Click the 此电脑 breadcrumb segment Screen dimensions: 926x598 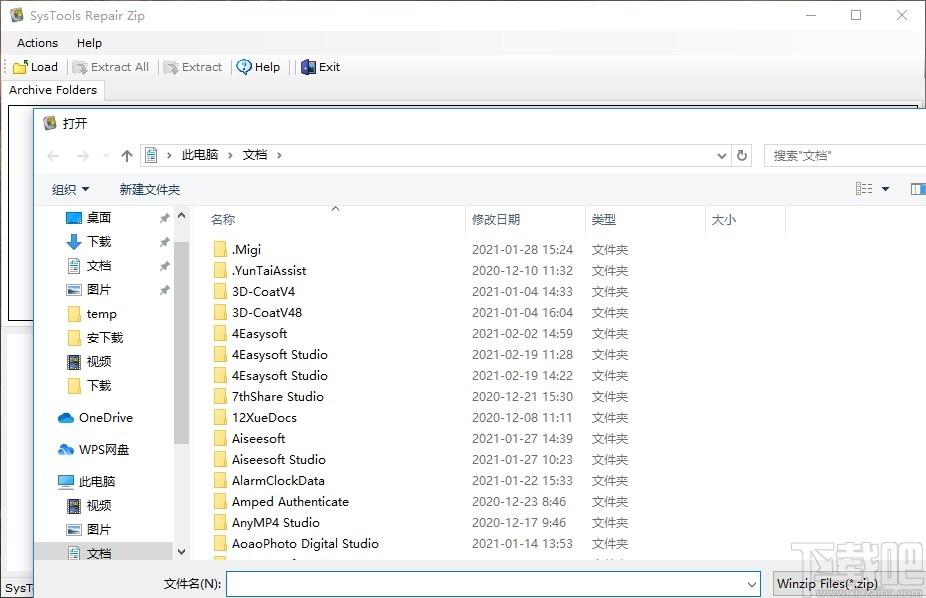click(x=200, y=155)
